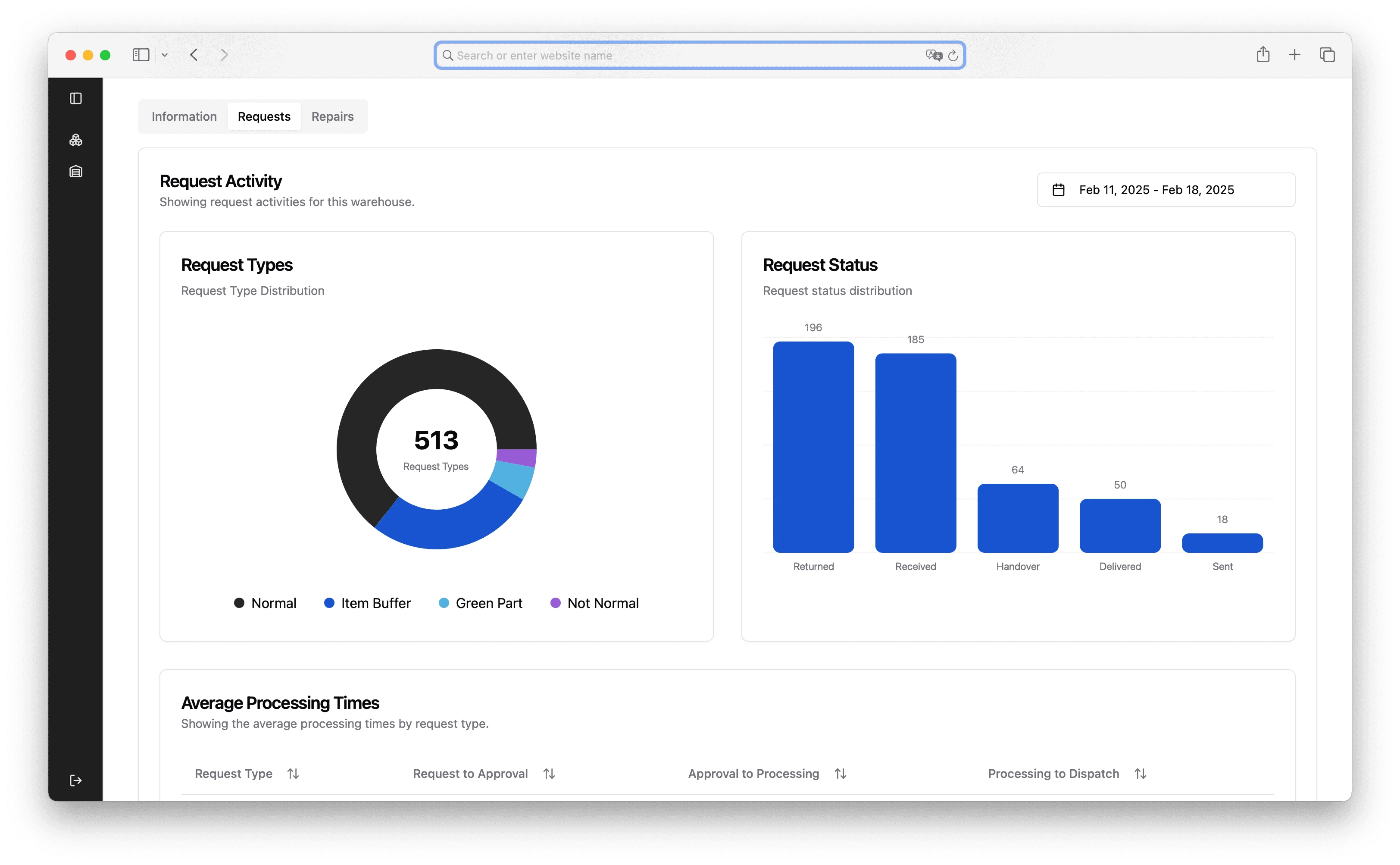Navigate back using the back arrow
1400x865 pixels.
(194, 54)
